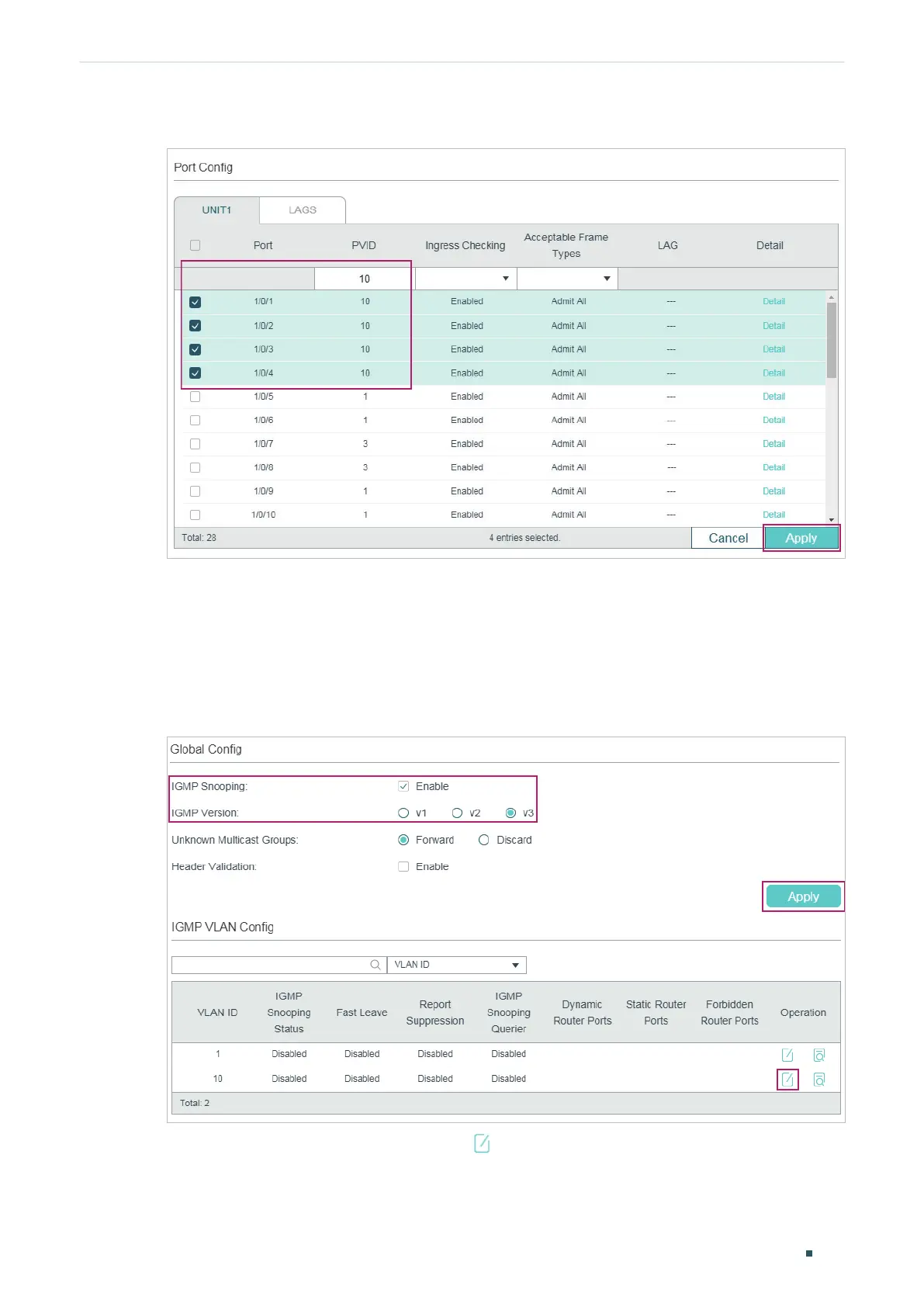This screenshot has width=924, height=1307.
Task: Open Ingress Checking dropdown
Action: click(x=465, y=279)
